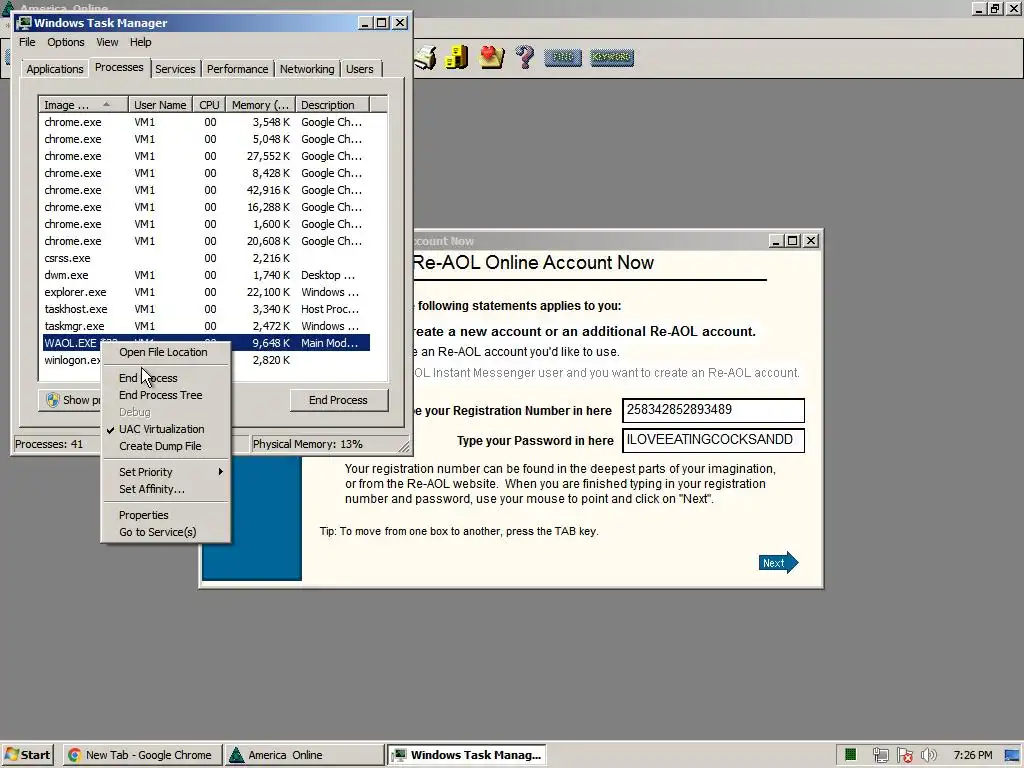Viewport: 1024px width, 768px height.
Task: Click the show desktop icon in tray
Action: [1012, 755]
